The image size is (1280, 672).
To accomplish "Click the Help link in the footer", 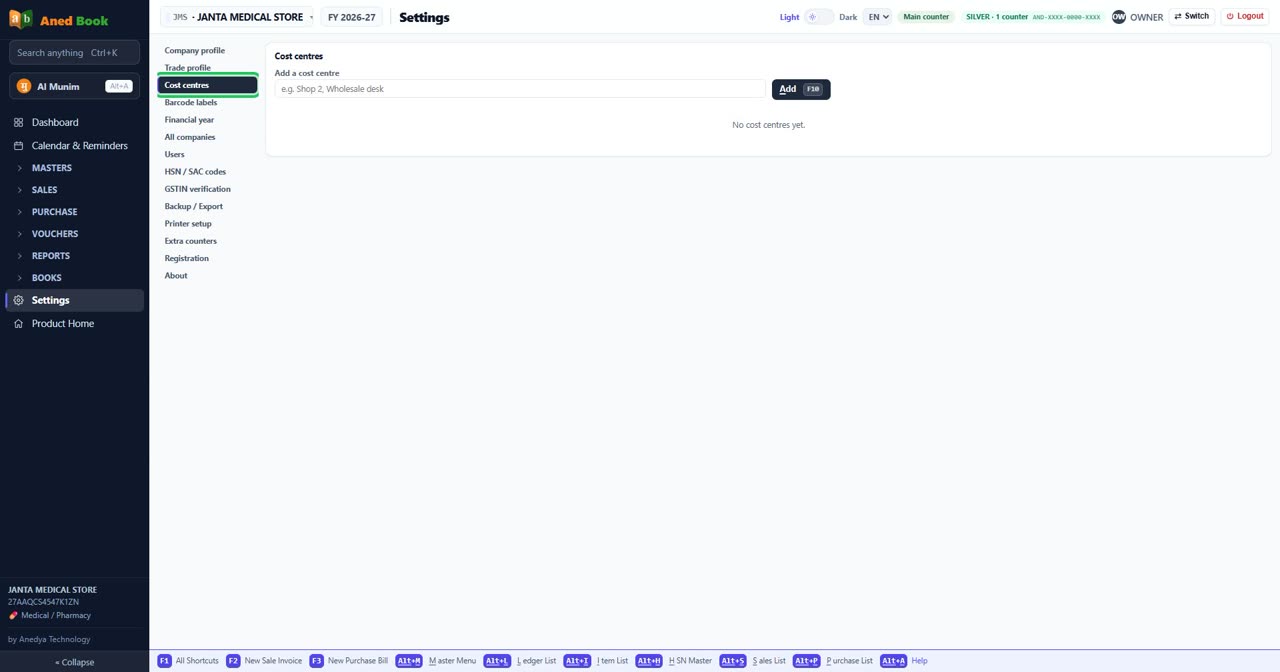I will (920, 661).
